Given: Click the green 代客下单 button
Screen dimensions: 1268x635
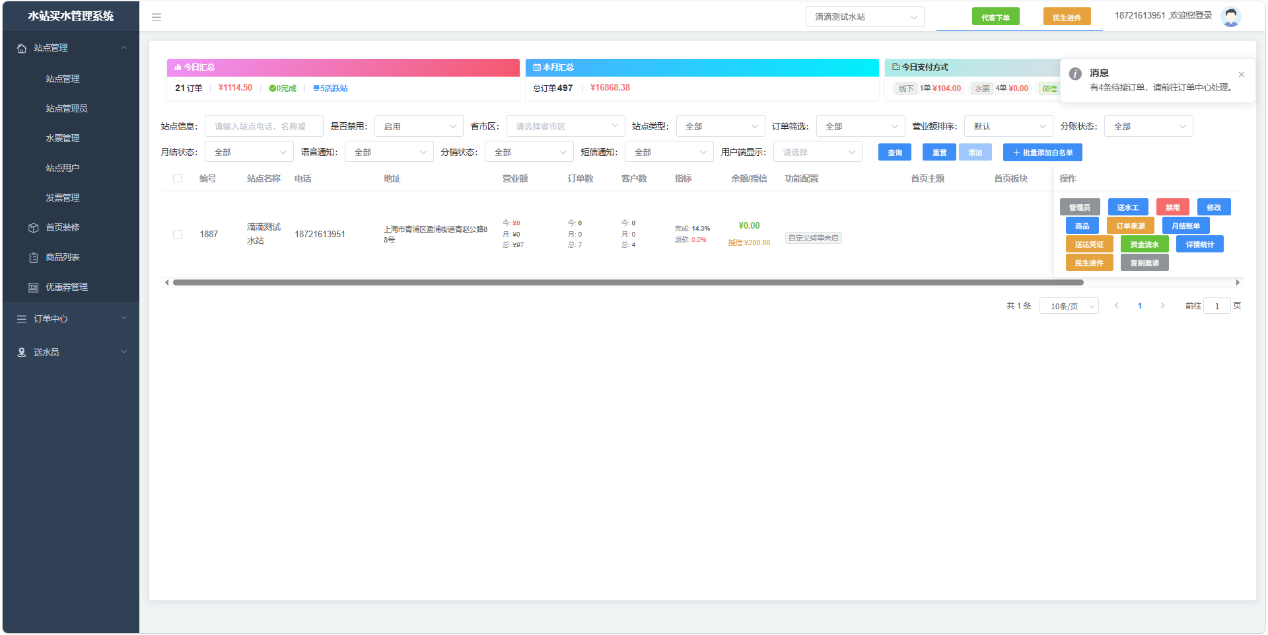Looking at the screenshot, I should [995, 17].
